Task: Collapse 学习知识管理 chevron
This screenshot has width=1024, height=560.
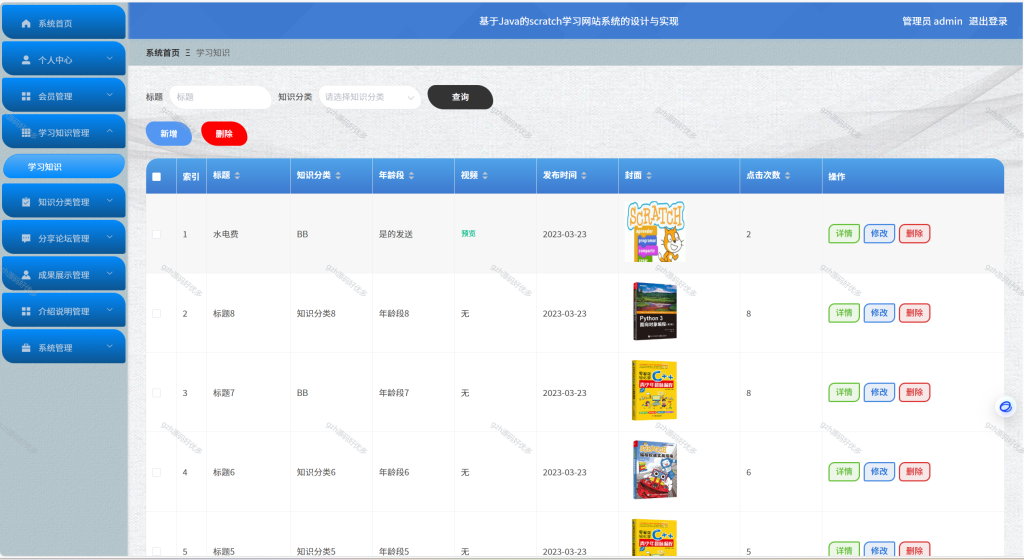Action: (110, 132)
